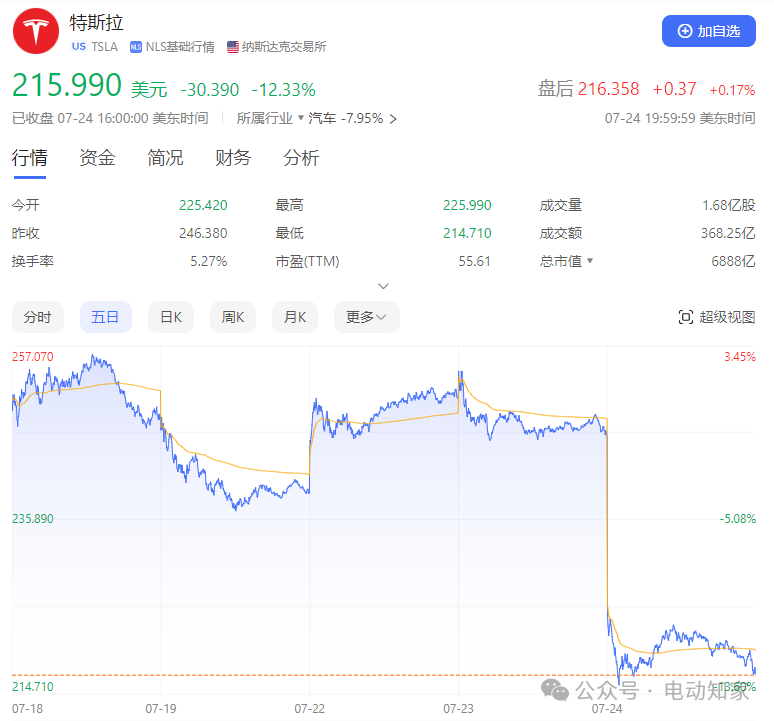The height and width of the screenshot is (721, 774).
Task: Click the 成交量 value 1.68亿股
Action: (x=729, y=205)
